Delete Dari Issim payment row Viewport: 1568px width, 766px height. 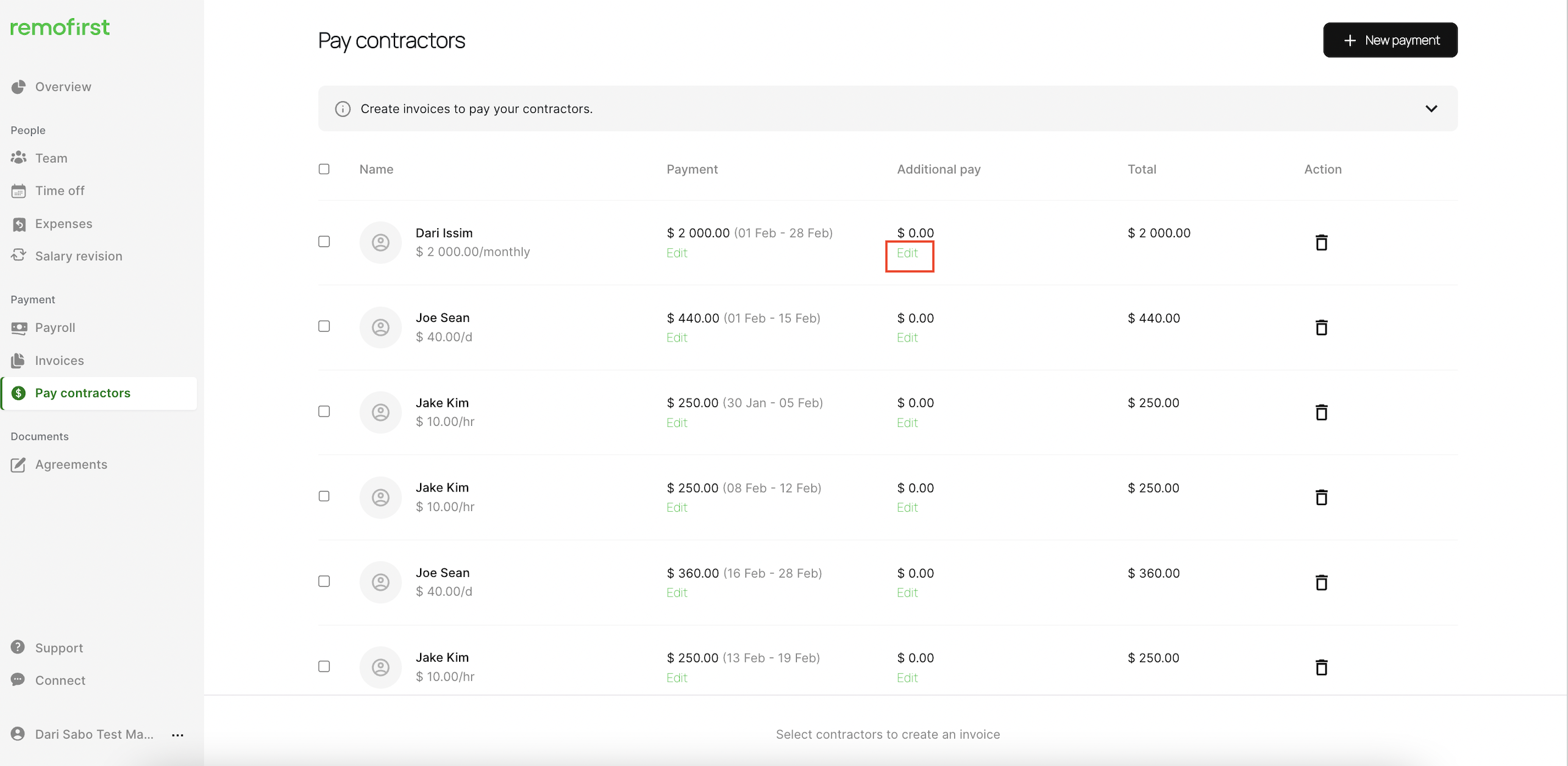pos(1321,243)
